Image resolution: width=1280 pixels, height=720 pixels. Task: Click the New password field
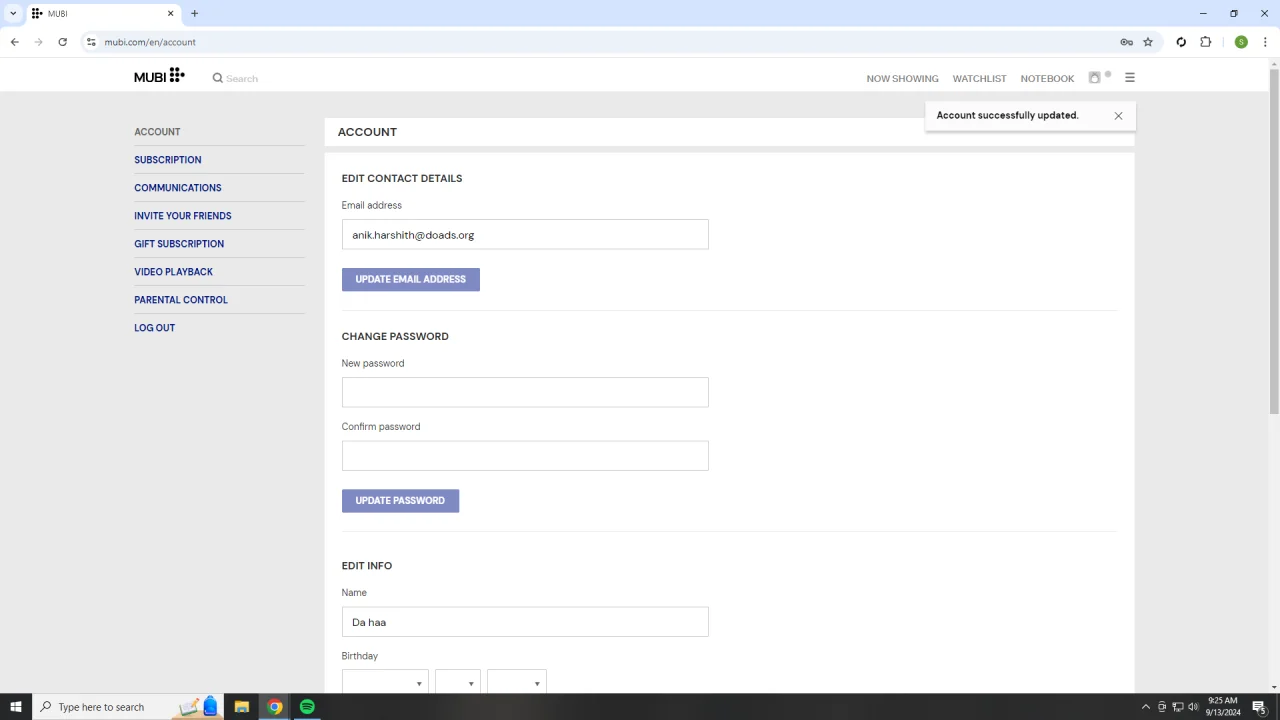click(525, 392)
